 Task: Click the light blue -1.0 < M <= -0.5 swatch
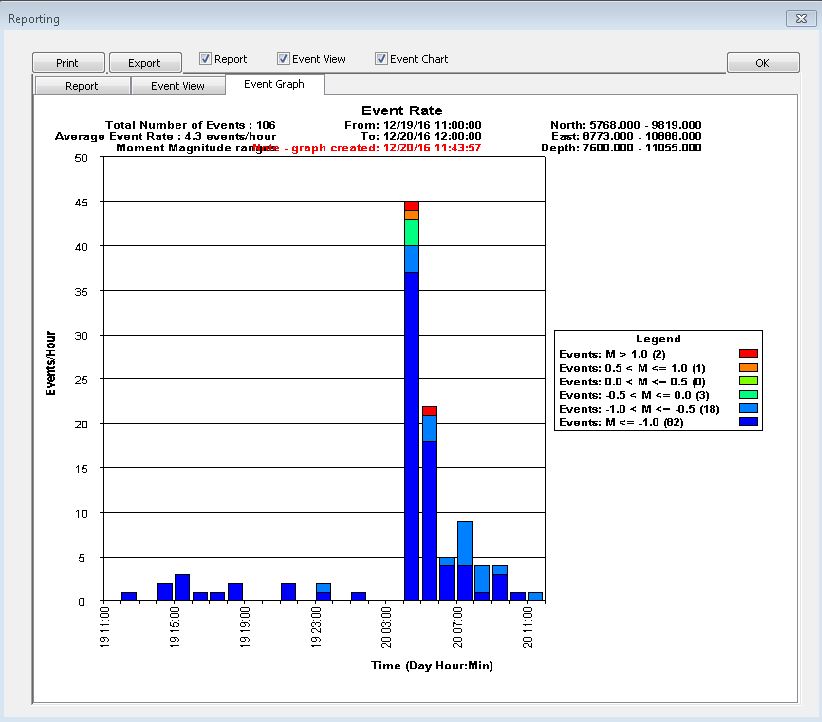pos(748,409)
